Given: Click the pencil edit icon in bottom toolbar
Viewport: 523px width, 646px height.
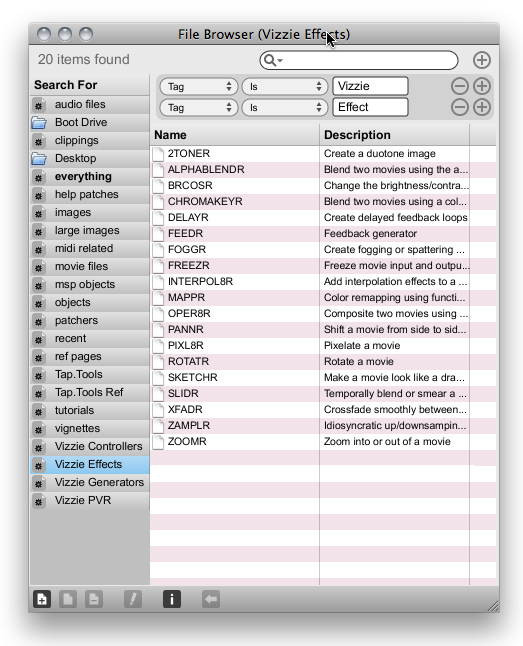Looking at the screenshot, I should 133,599.
